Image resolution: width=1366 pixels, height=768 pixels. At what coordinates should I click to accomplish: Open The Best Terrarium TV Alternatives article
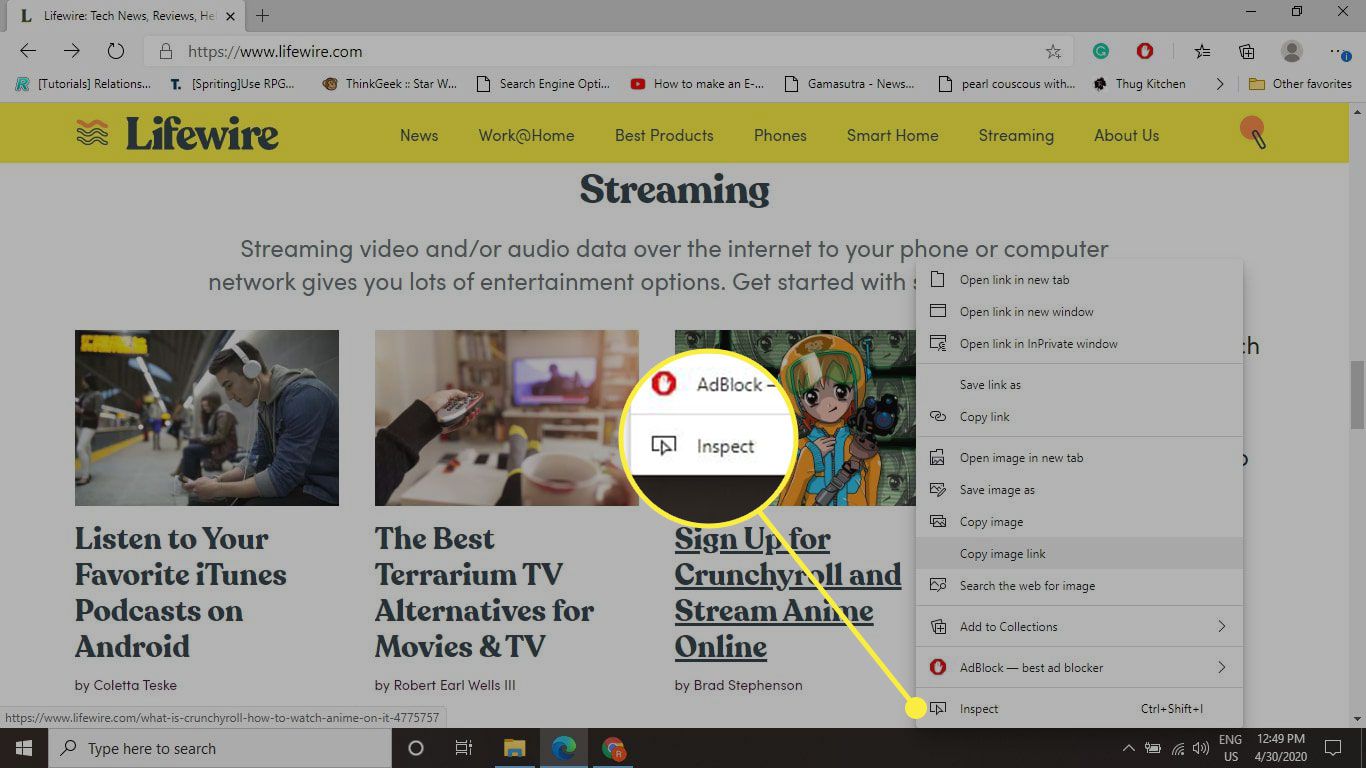point(485,592)
